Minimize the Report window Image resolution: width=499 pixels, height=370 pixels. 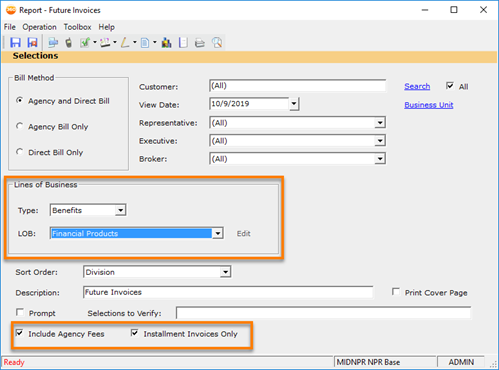tap(425, 10)
